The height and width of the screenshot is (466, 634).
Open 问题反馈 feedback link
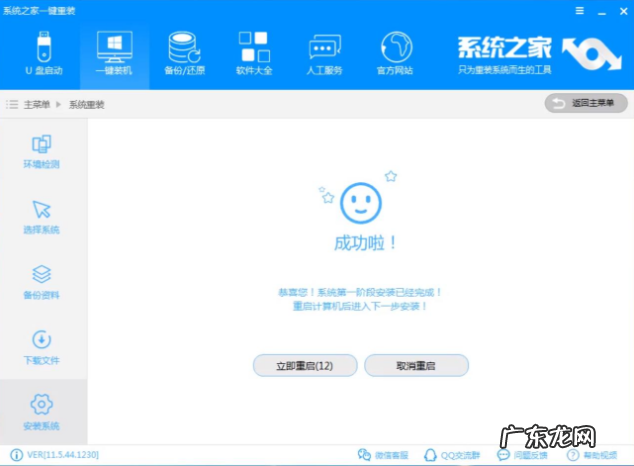tap(522, 455)
